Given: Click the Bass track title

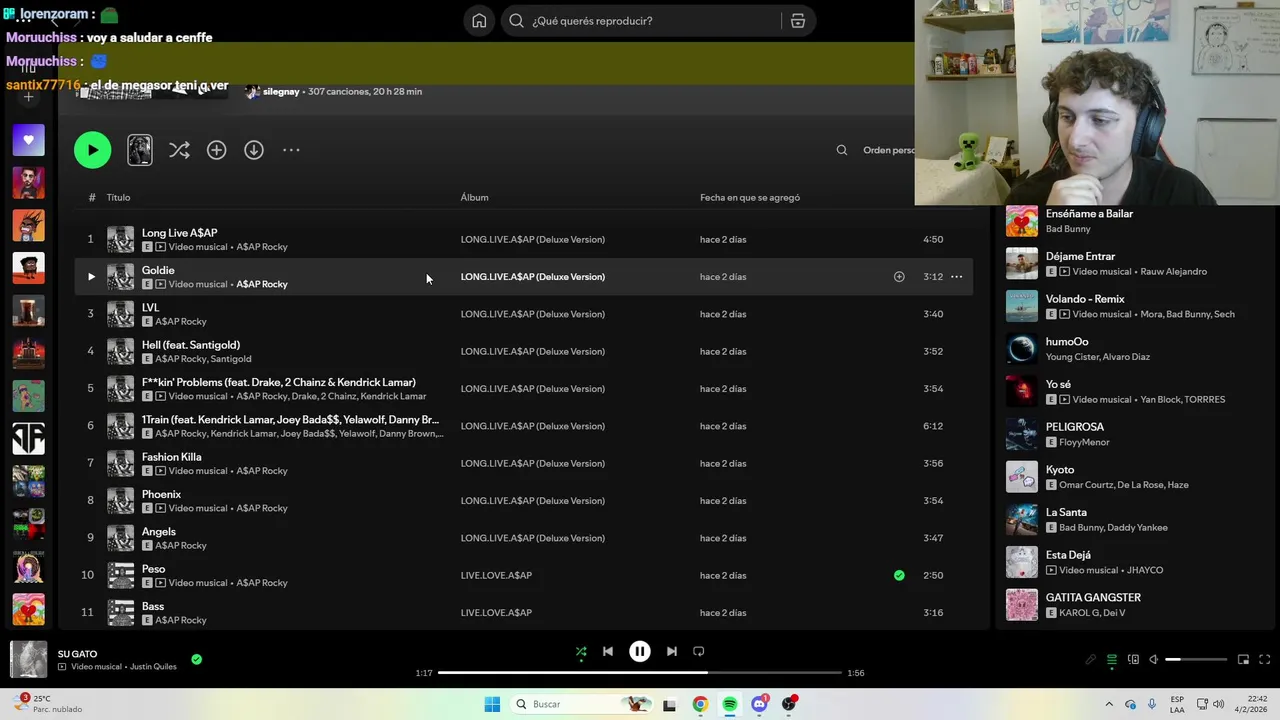Looking at the screenshot, I should click(152, 606).
